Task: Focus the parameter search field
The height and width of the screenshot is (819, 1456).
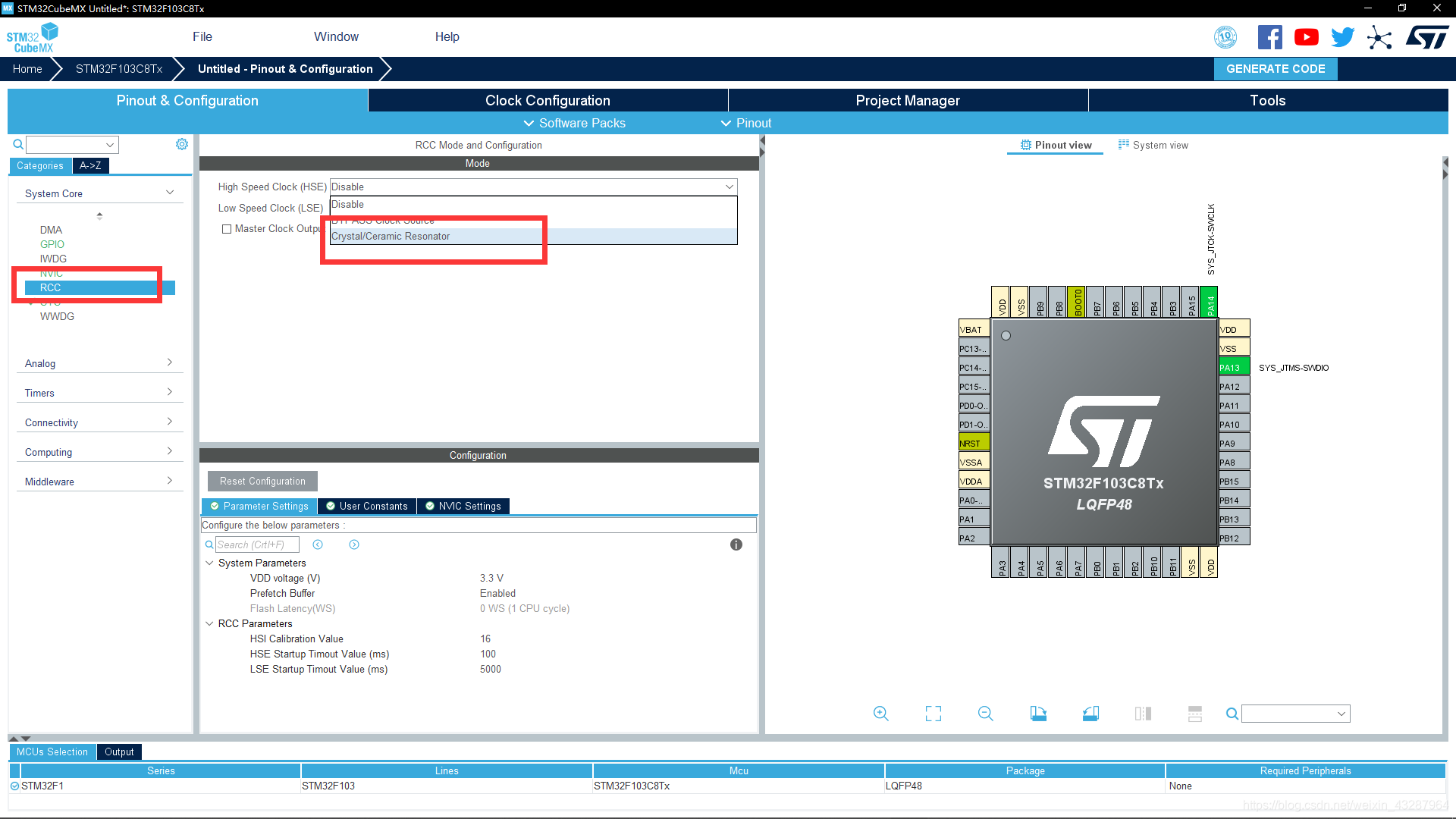Action: pyautogui.click(x=257, y=544)
